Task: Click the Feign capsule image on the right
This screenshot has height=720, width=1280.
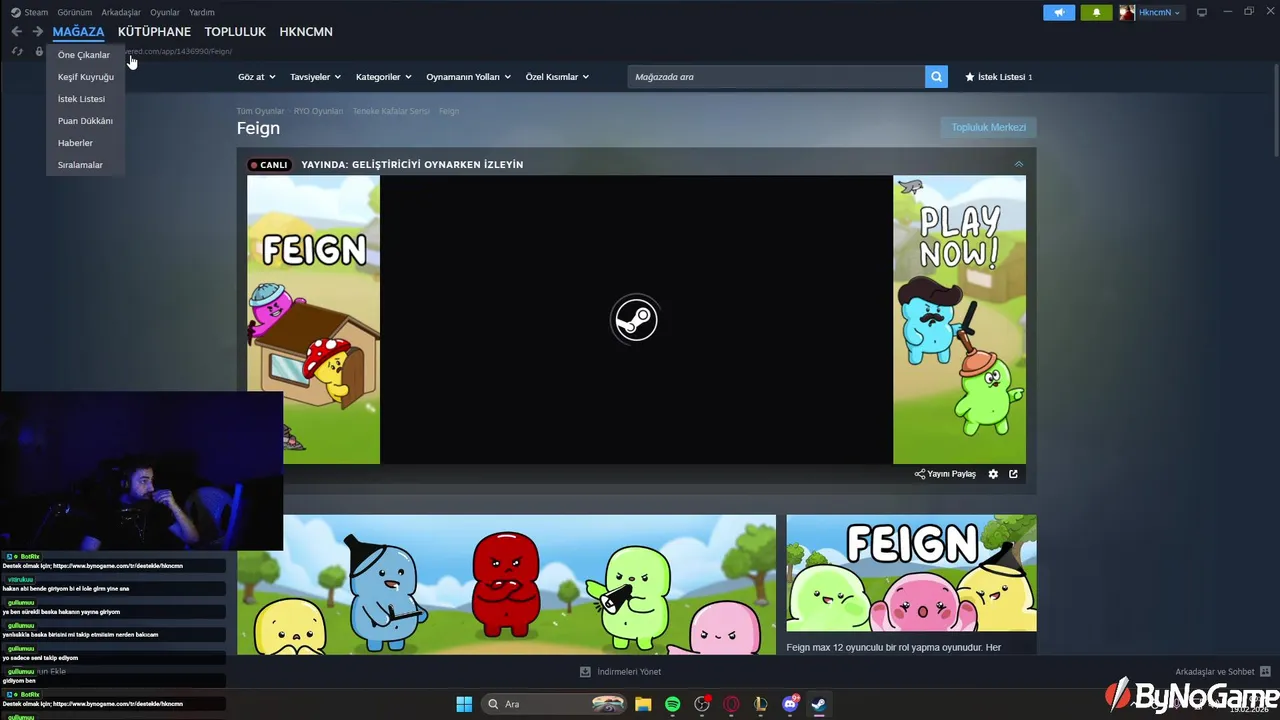Action: [911, 573]
